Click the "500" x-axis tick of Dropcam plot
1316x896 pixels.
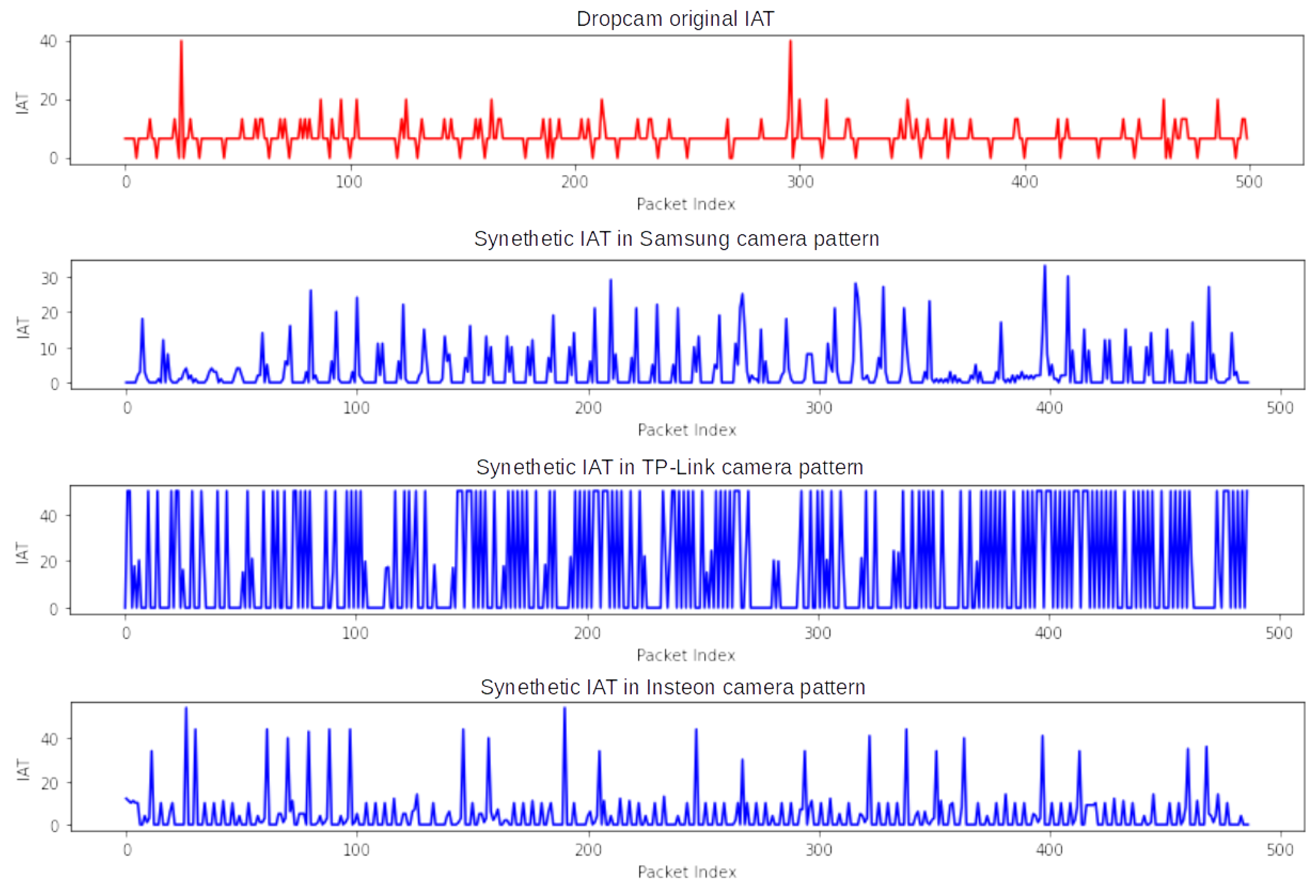[1249, 182]
